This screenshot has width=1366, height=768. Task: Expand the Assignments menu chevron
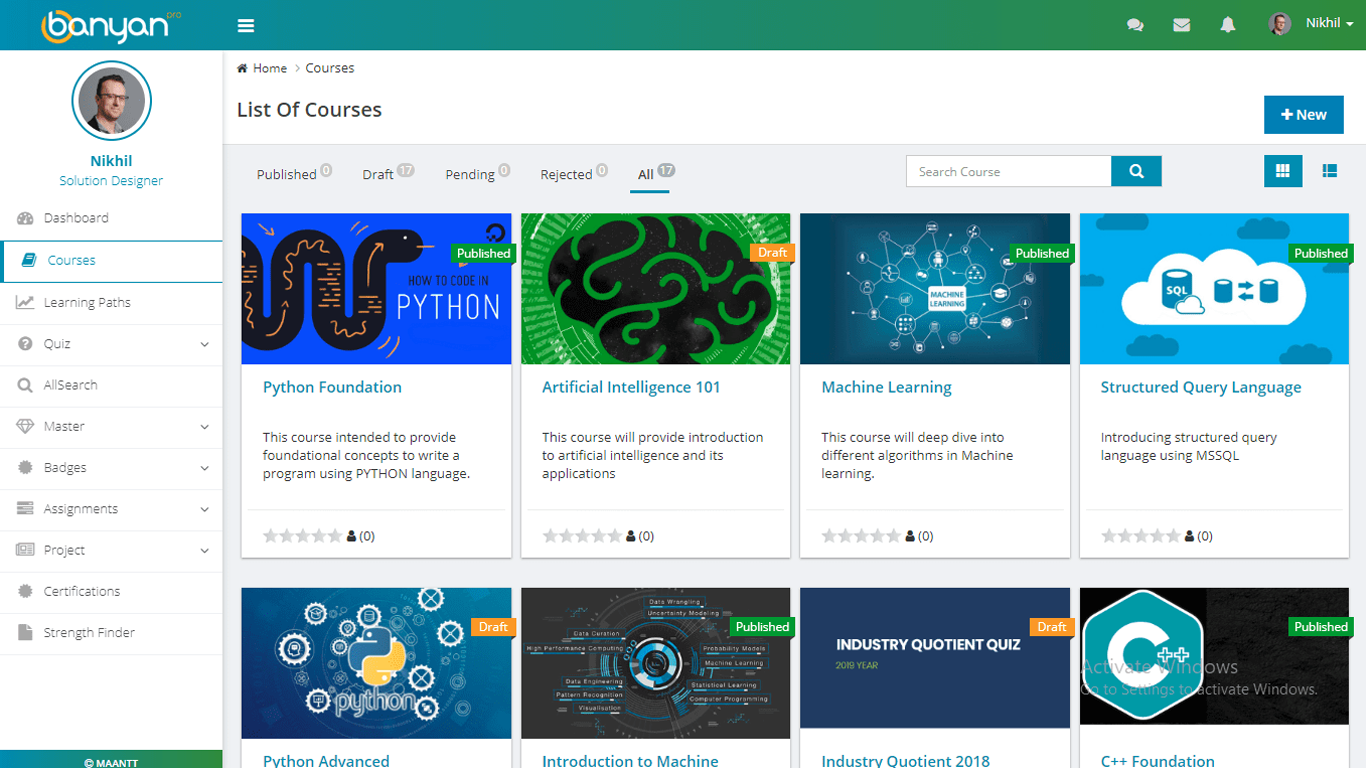point(205,509)
